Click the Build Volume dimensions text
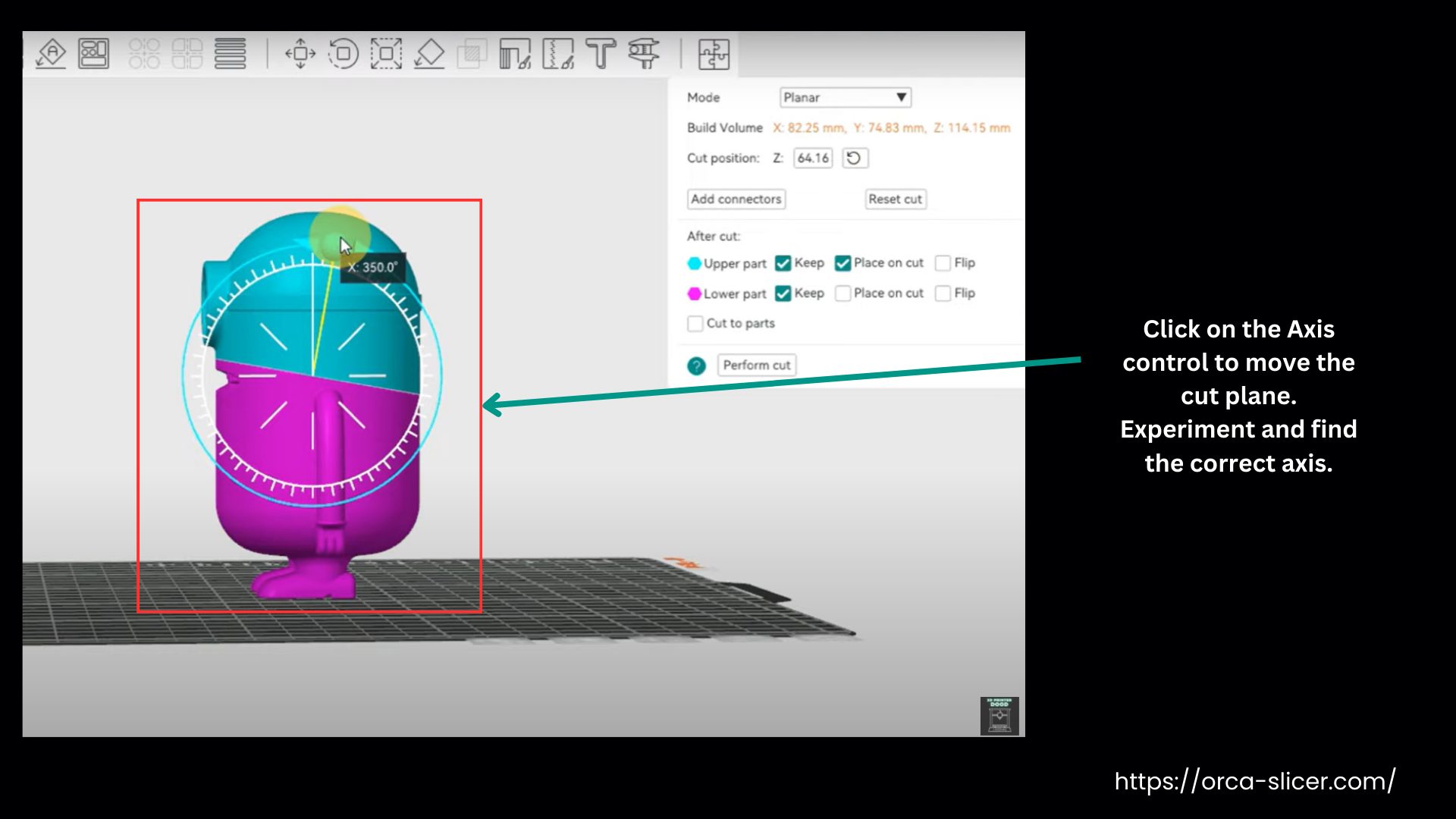The width and height of the screenshot is (1456, 819). click(892, 127)
